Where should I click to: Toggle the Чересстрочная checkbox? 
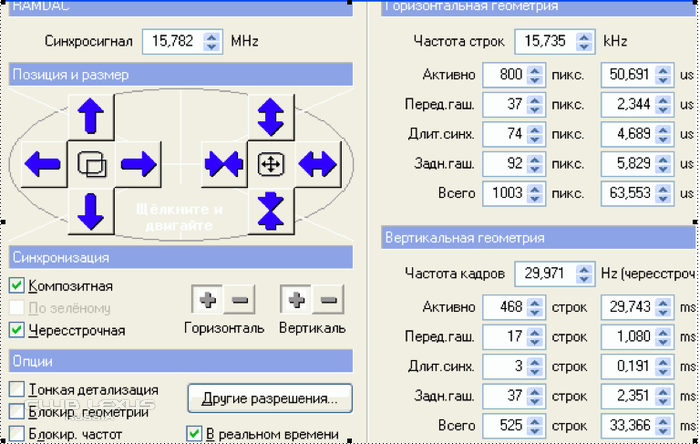pos(16,330)
